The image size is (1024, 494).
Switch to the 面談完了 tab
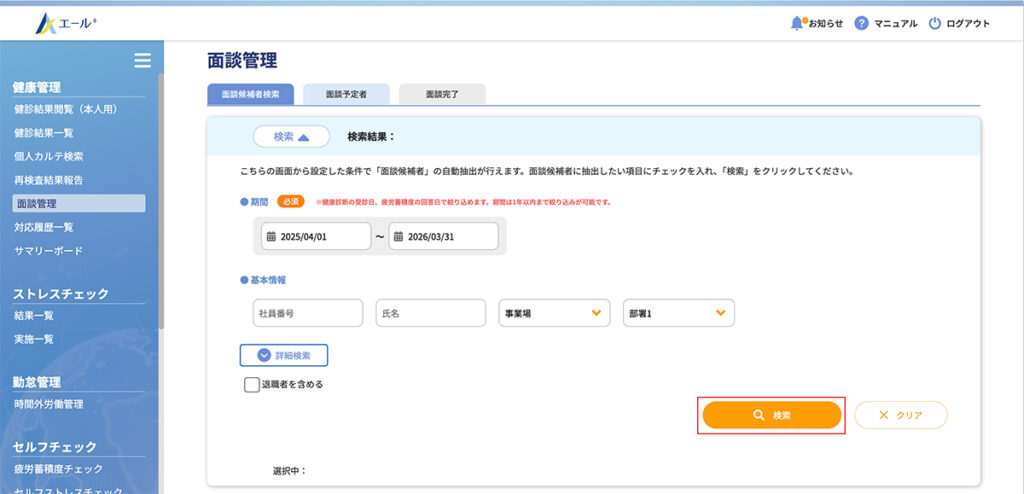(x=441, y=94)
